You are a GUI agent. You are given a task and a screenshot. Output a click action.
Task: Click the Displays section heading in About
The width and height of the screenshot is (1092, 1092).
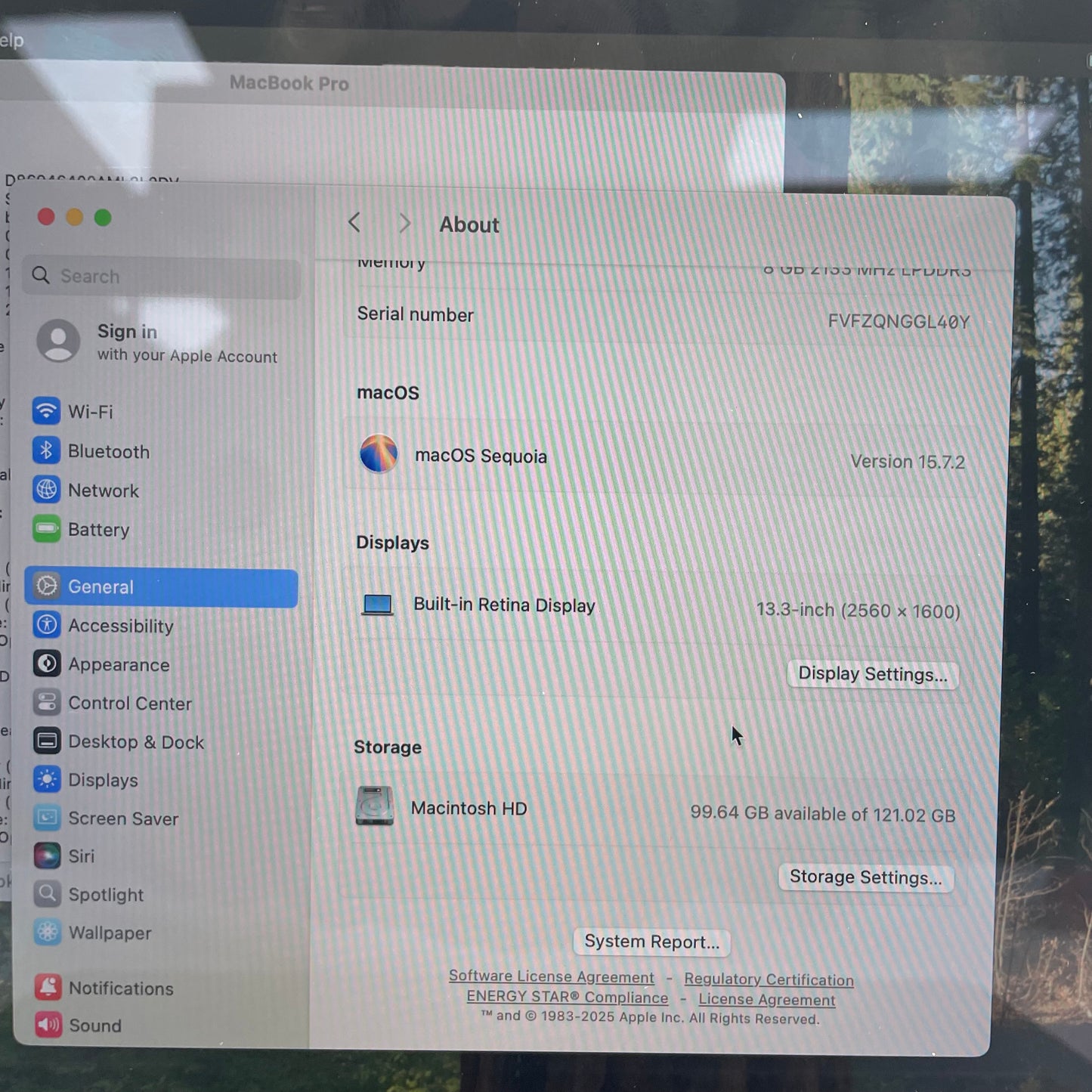click(392, 543)
